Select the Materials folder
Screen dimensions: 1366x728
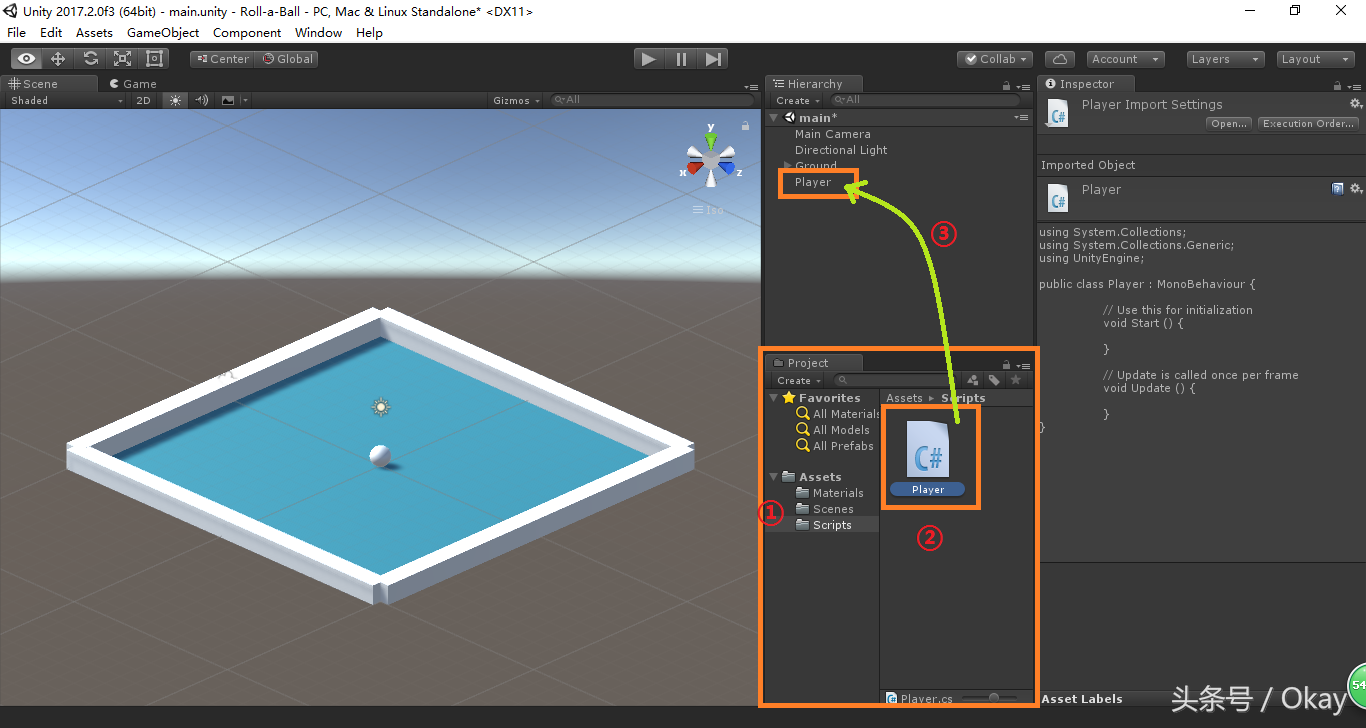[x=830, y=493]
